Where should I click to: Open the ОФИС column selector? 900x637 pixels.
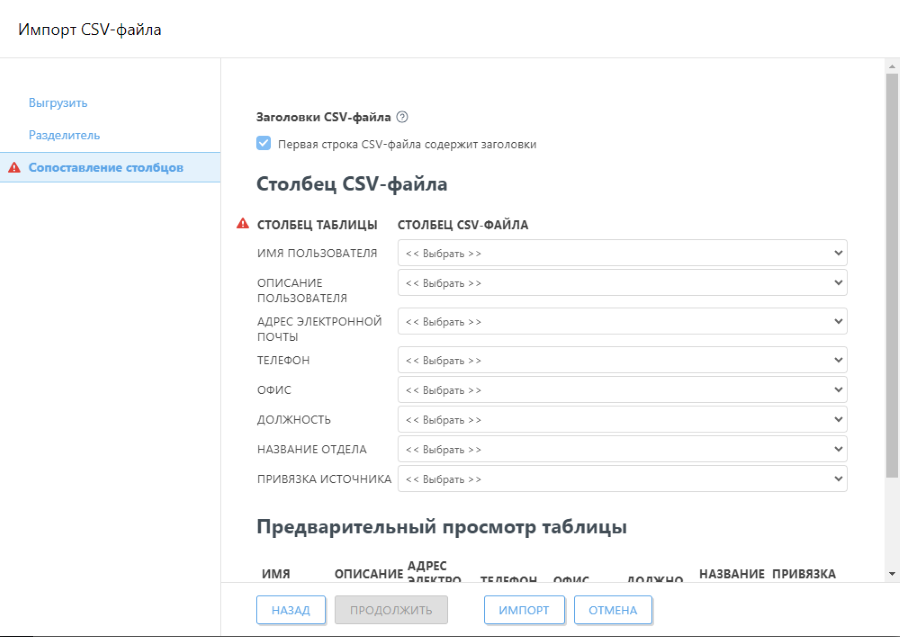click(x=622, y=390)
